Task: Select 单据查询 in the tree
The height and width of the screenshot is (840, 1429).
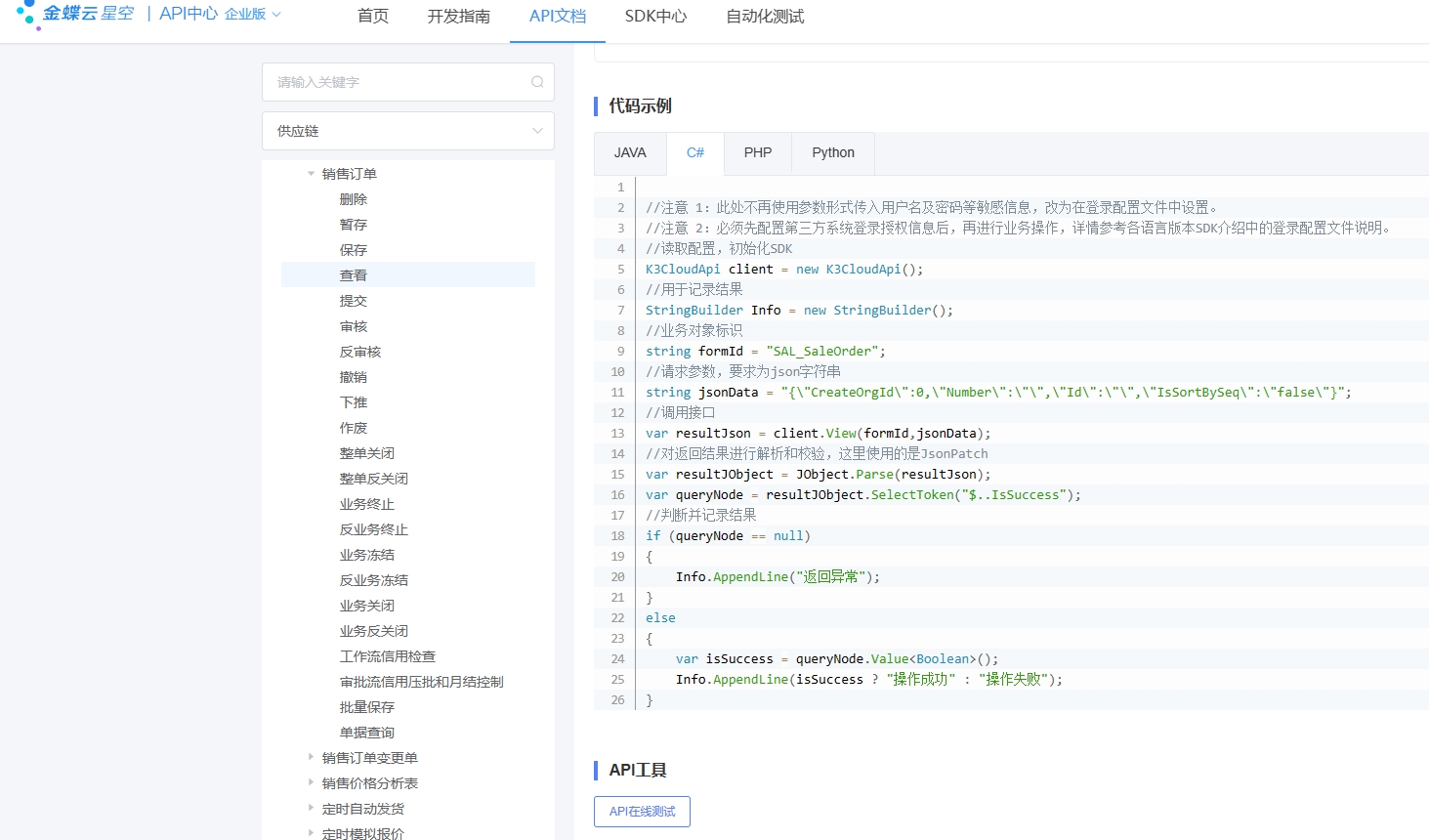Action: 367,733
